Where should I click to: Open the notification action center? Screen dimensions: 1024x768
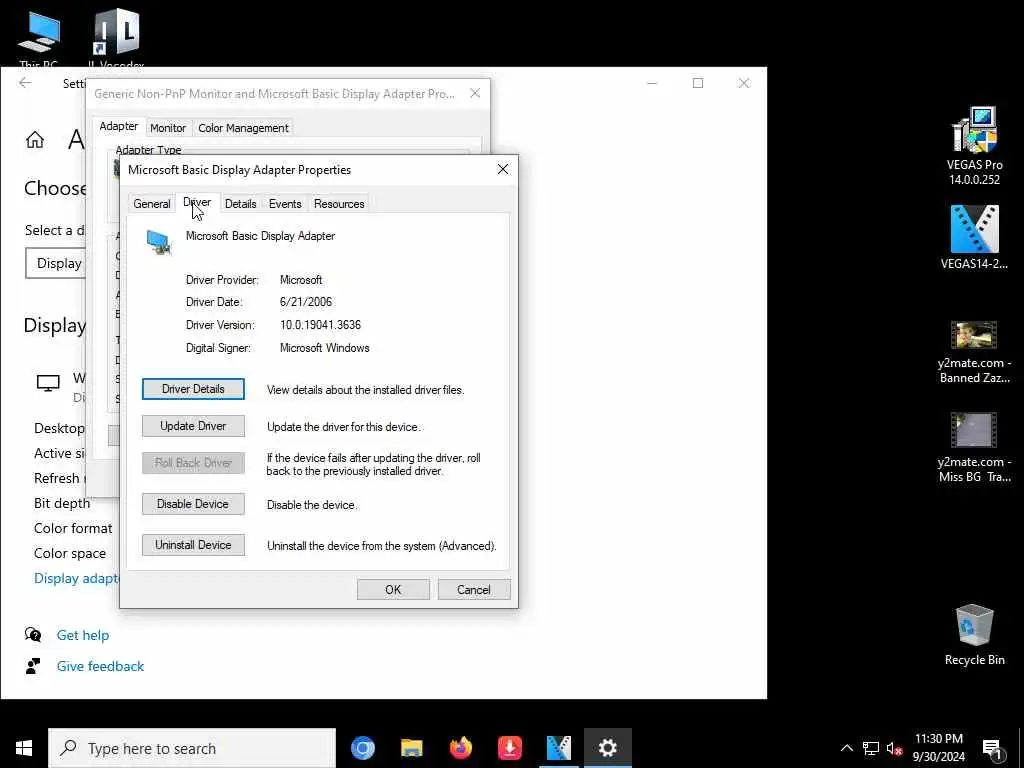(992, 748)
